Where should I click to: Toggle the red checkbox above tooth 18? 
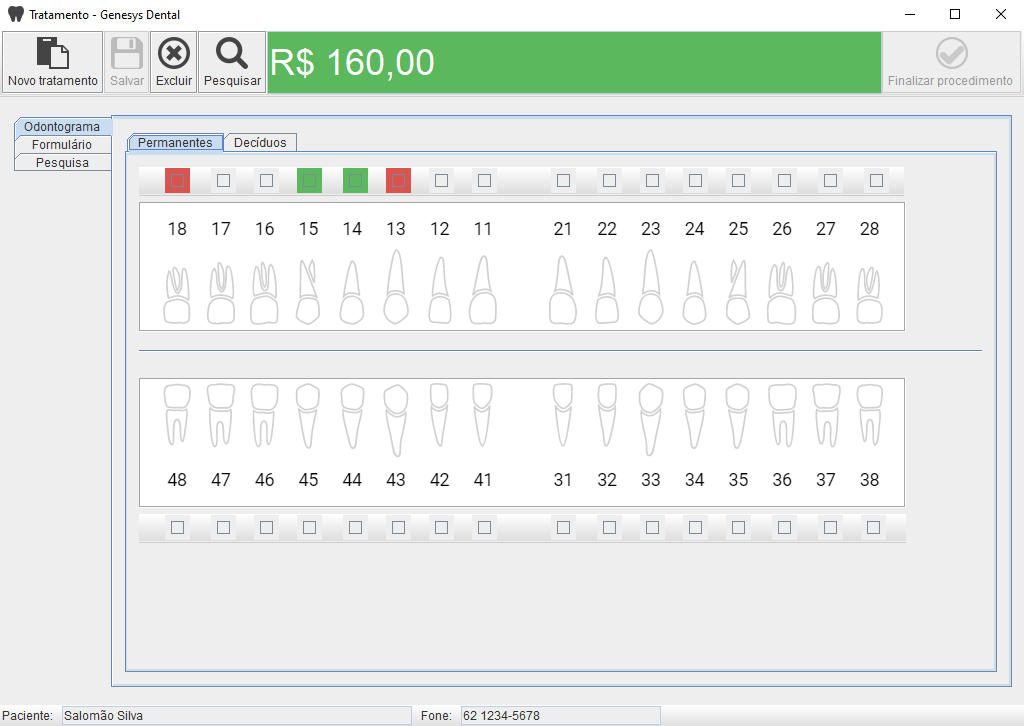pos(177,181)
